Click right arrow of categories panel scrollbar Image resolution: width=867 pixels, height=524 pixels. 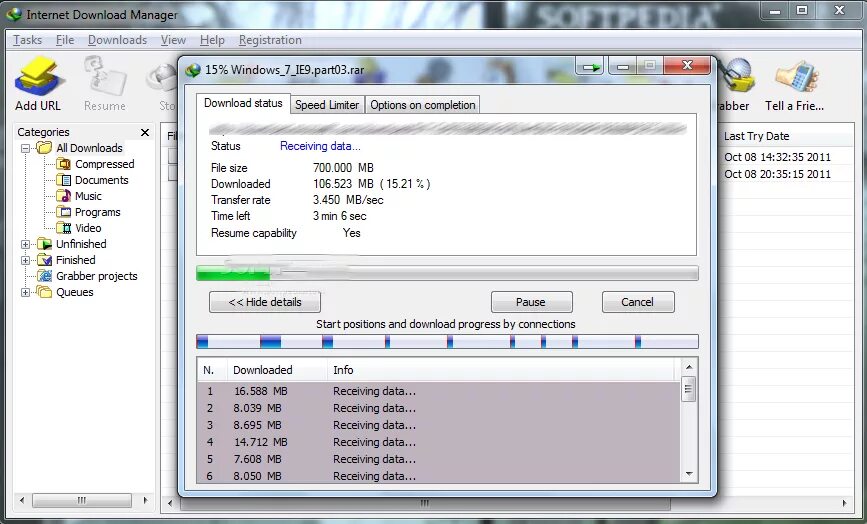pos(145,500)
